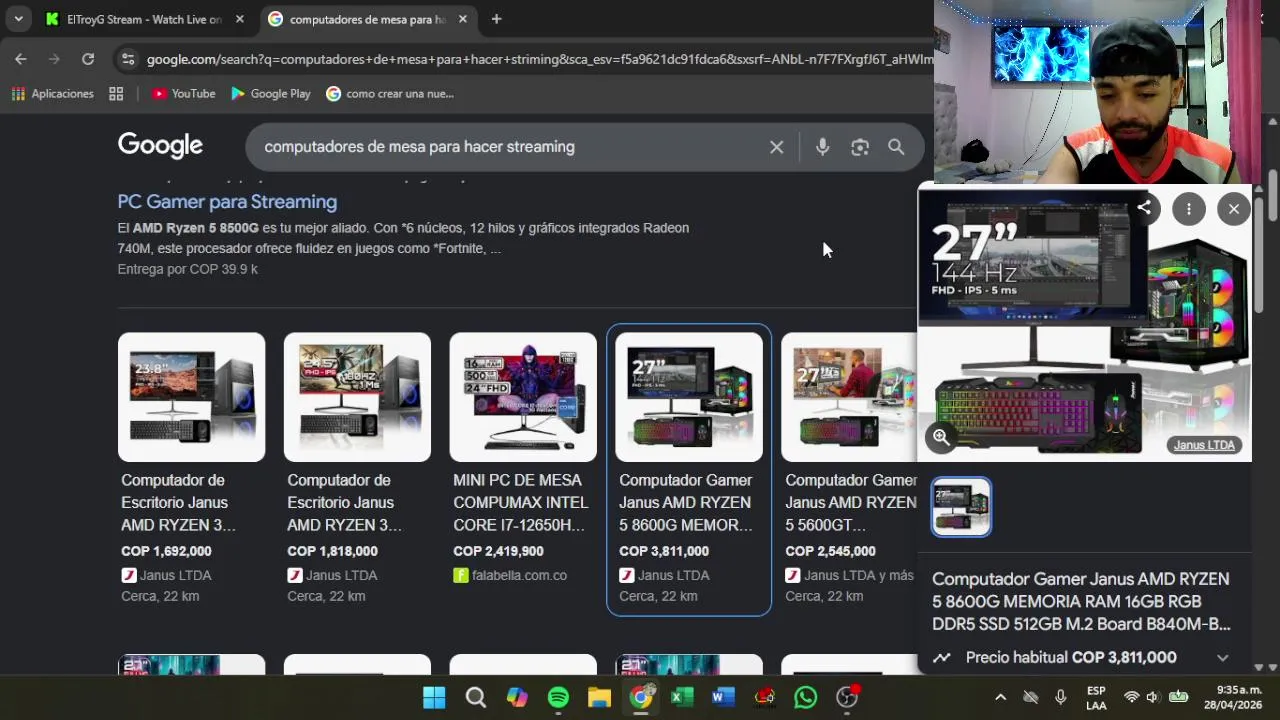Open File Explorer from the taskbar
Screen dimensions: 1280x720
[599, 697]
